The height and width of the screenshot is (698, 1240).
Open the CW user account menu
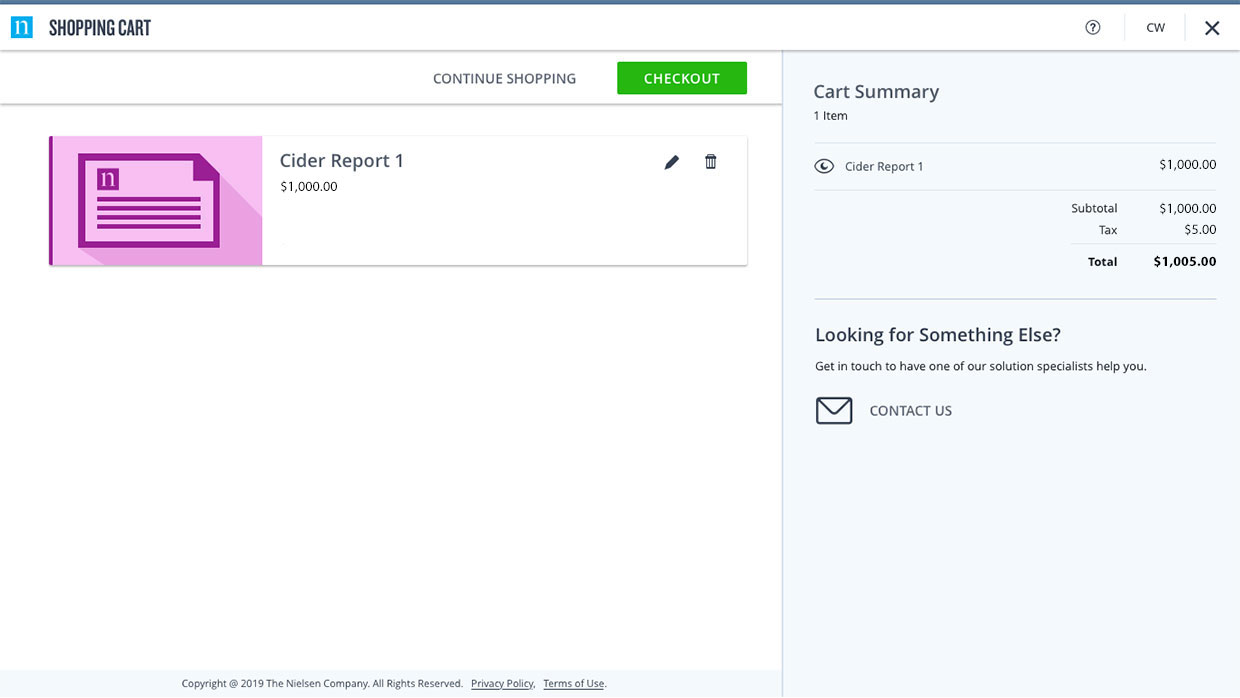point(1156,28)
